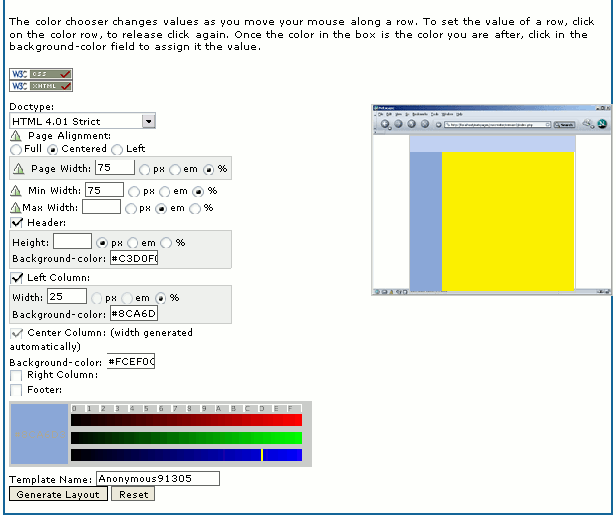Click the browser layout preview thumbnail
This screenshot has height=515, width=616.
[491, 199]
